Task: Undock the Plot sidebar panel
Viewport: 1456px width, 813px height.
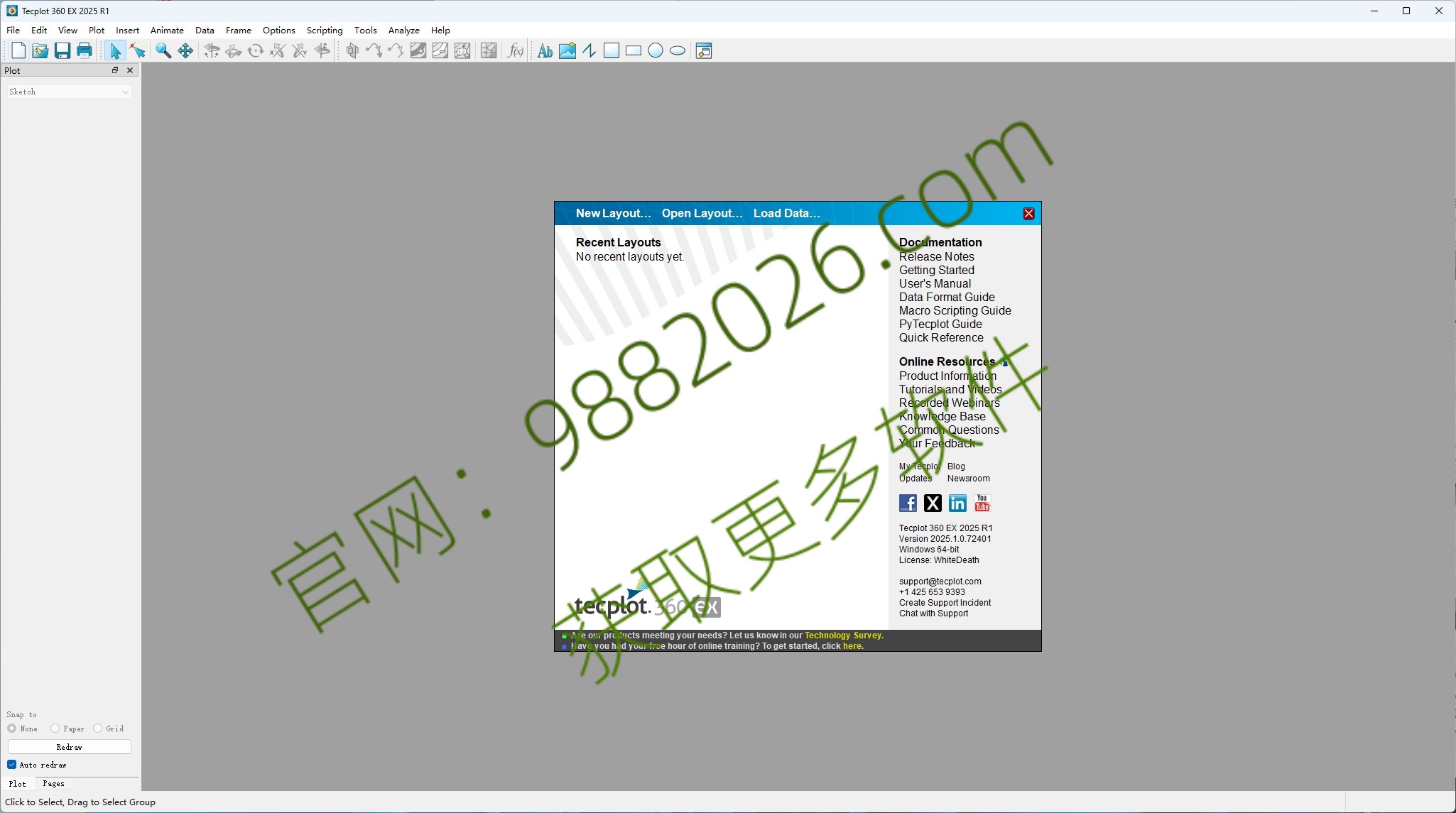Action: pyautogui.click(x=115, y=70)
